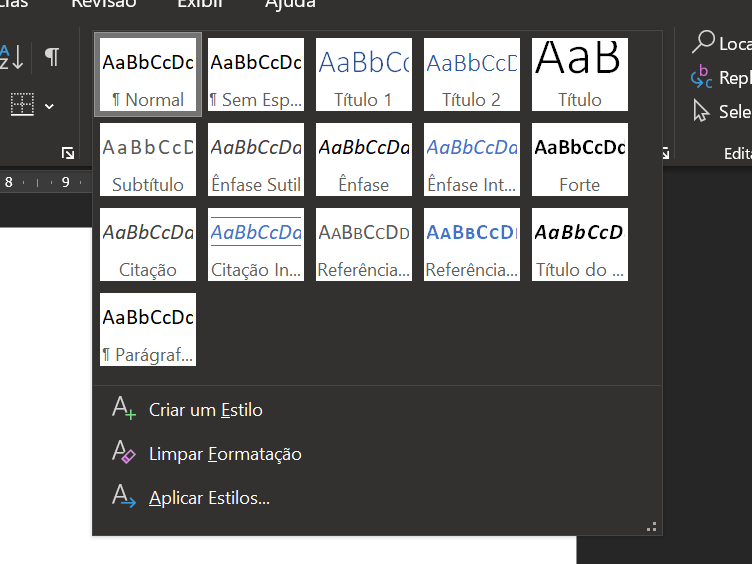Image resolution: width=752 pixels, height=564 pixels.
Task: Toggle show paragraph marks pilcrow
Action: click(51, 56)
